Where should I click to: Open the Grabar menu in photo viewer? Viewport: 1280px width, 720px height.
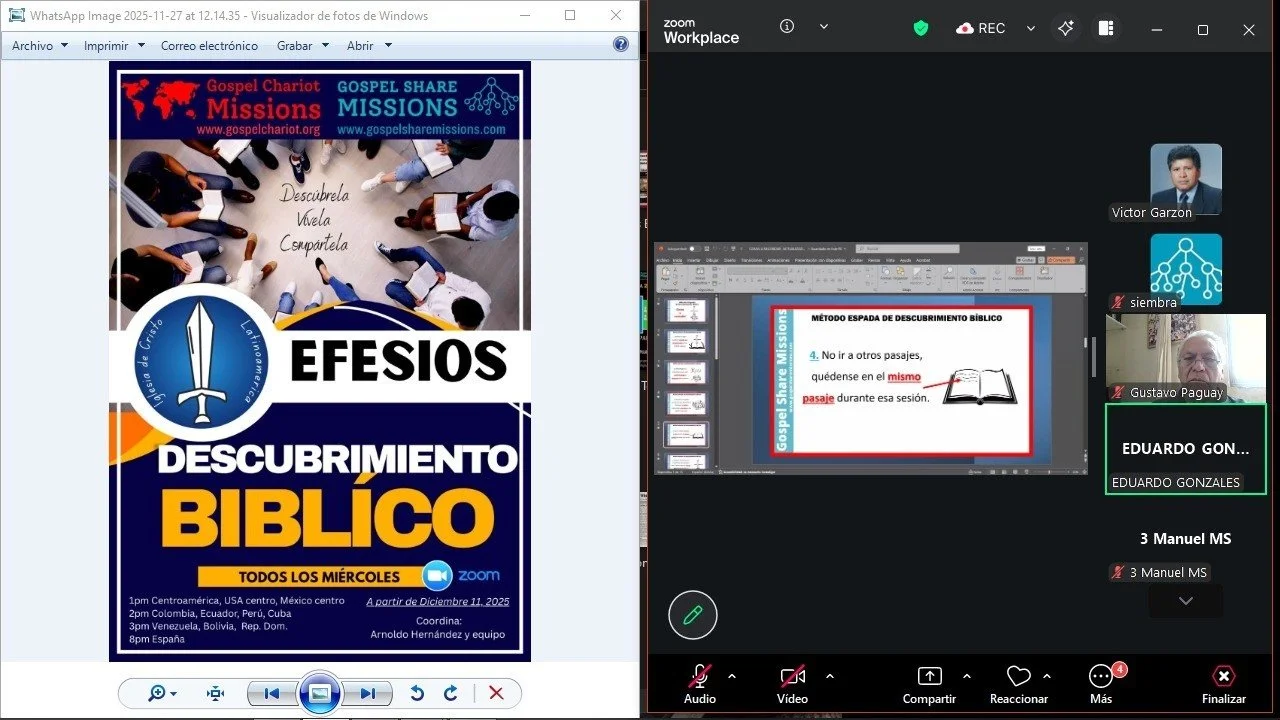(x=302, y=45)
